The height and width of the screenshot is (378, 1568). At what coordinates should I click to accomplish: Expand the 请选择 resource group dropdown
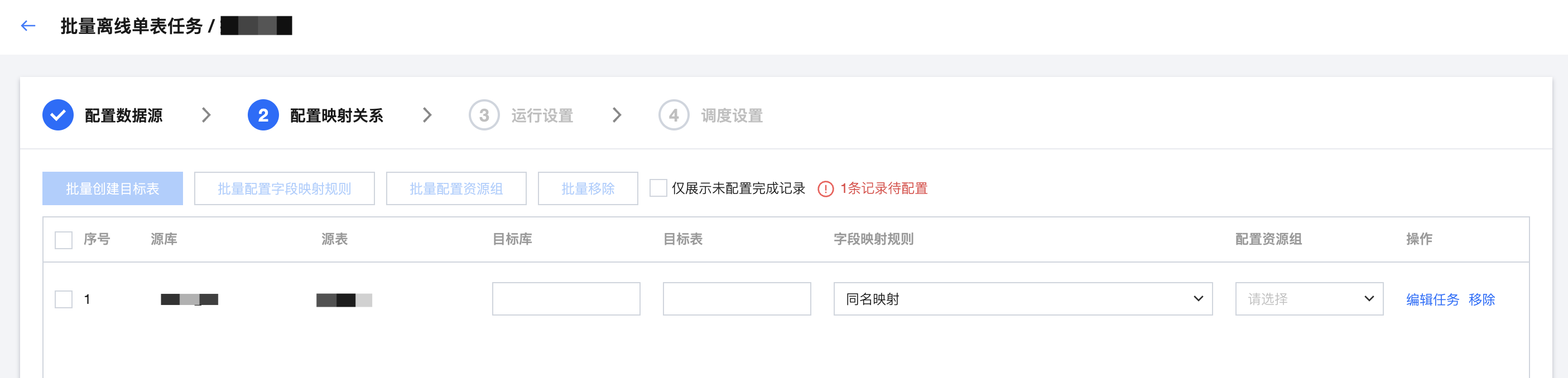click(1309, 299)
